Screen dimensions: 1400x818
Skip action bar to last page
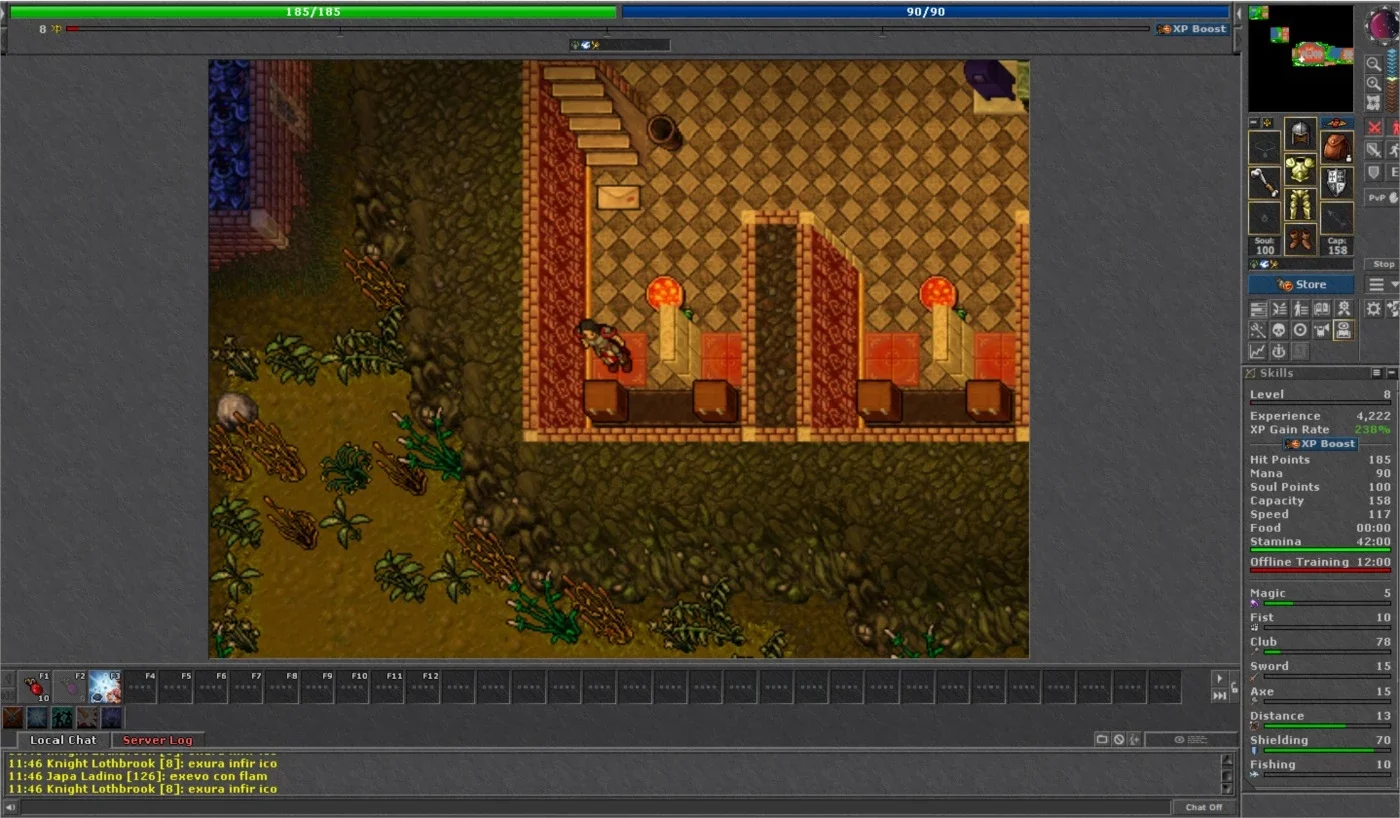pos(1219,695)
